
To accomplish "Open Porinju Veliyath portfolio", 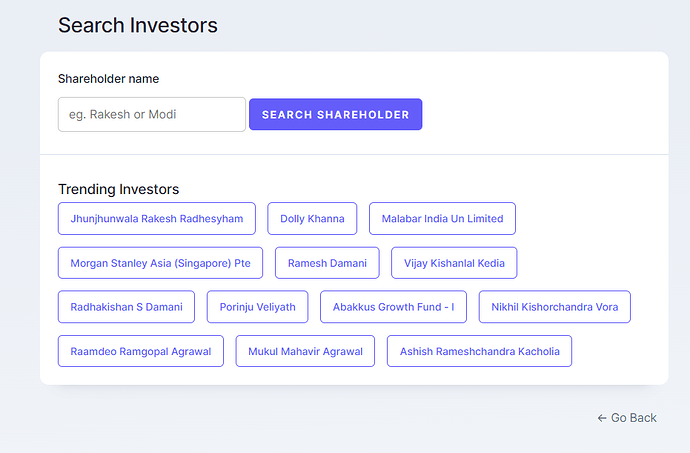I will pos(257,307).
